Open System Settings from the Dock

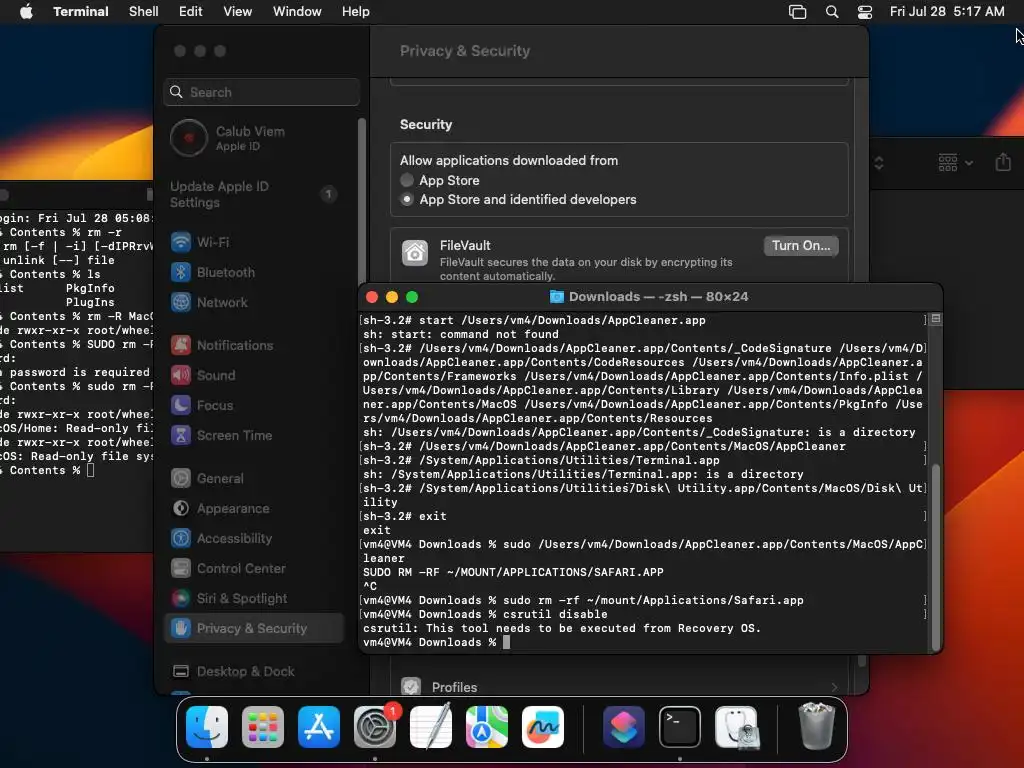point(375,727)
